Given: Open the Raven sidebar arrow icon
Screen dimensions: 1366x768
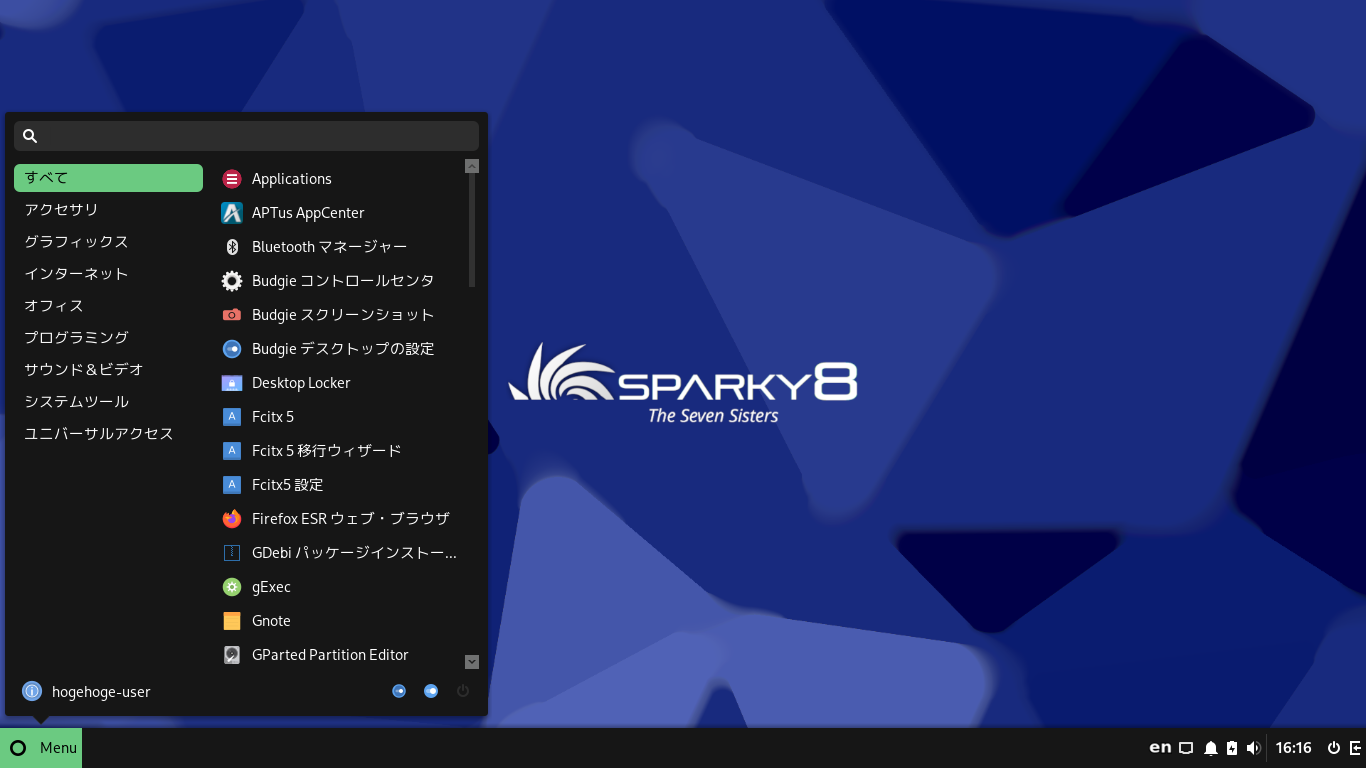Looking at the screenshot, I should coord(1356,748).
